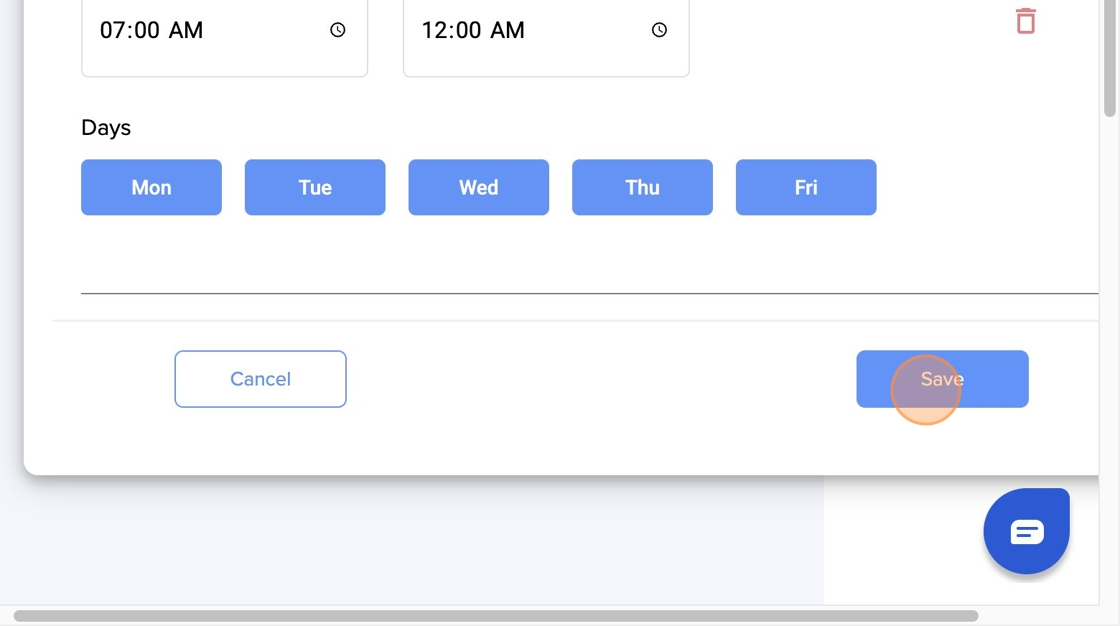Select the hour 07 in start time
Viewport: 1120px width, 626px height.
tap(113, 30)
